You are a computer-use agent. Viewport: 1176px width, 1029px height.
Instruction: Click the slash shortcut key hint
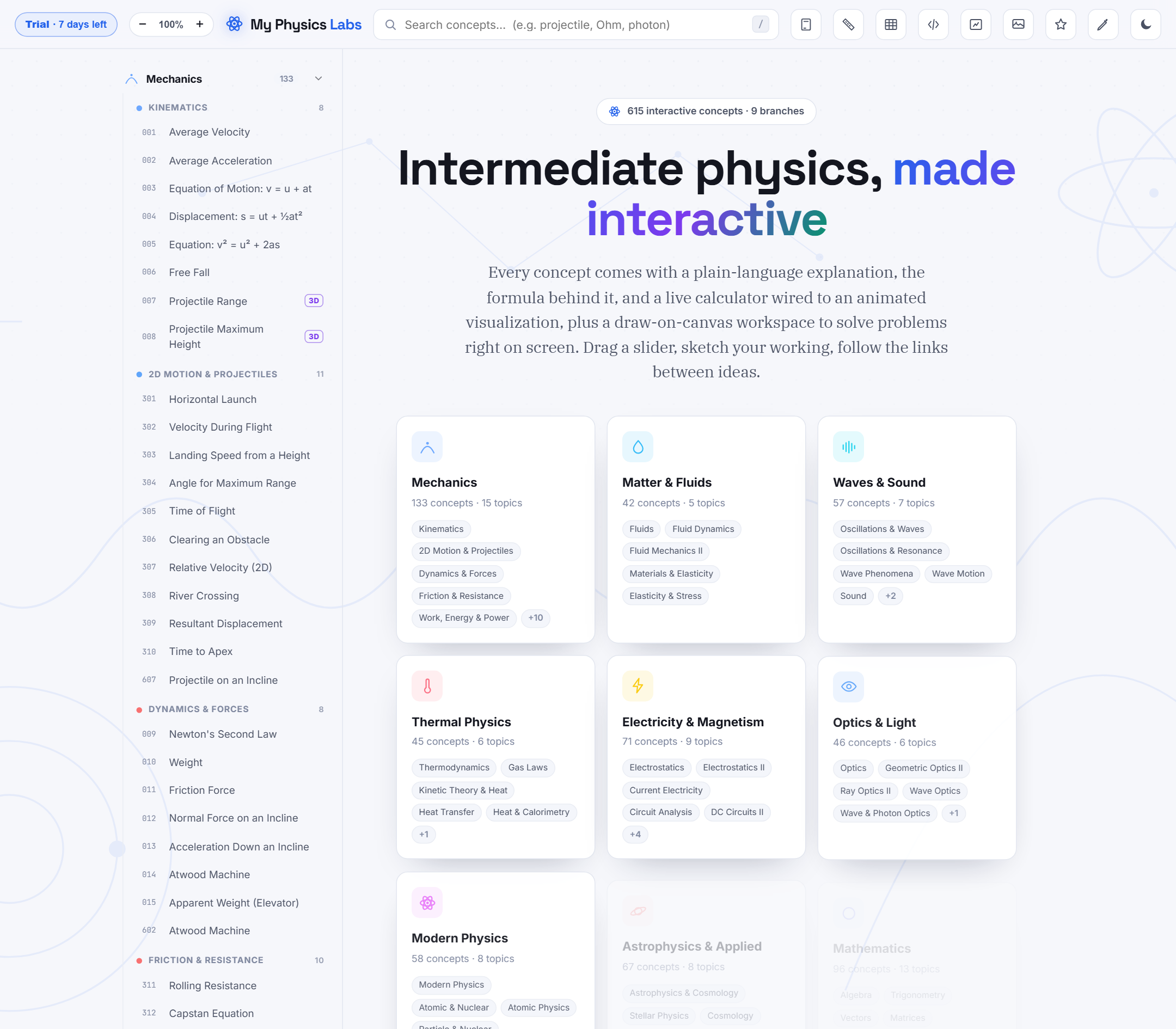760,24
